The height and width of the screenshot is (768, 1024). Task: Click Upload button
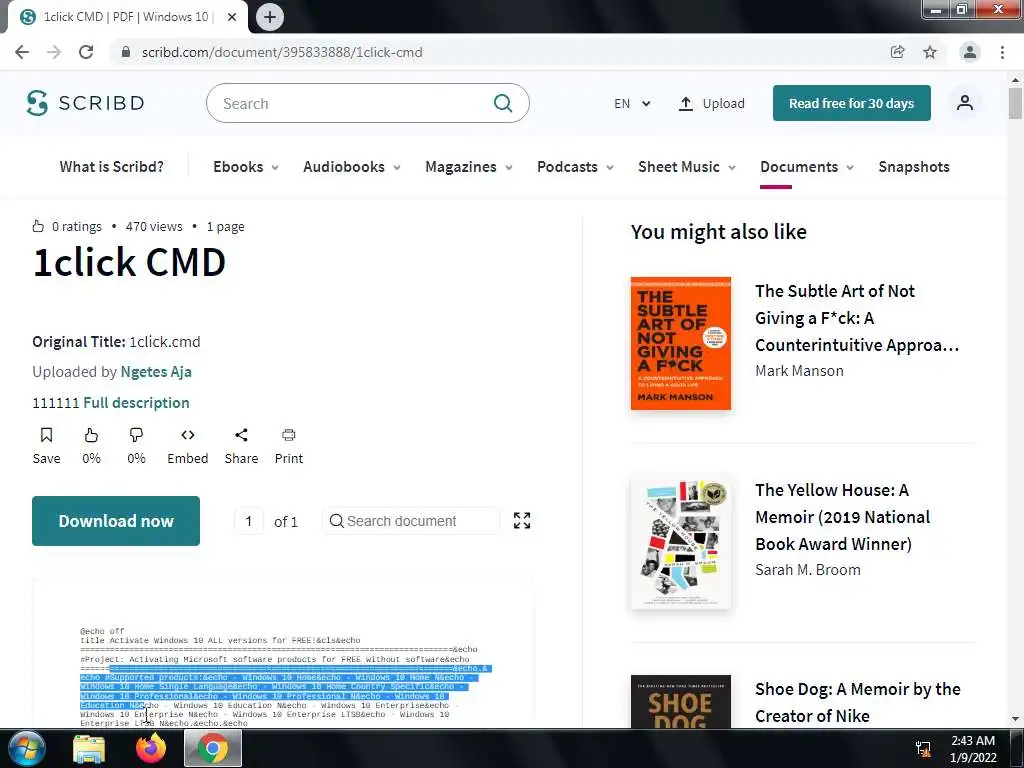tap(711, 103)
